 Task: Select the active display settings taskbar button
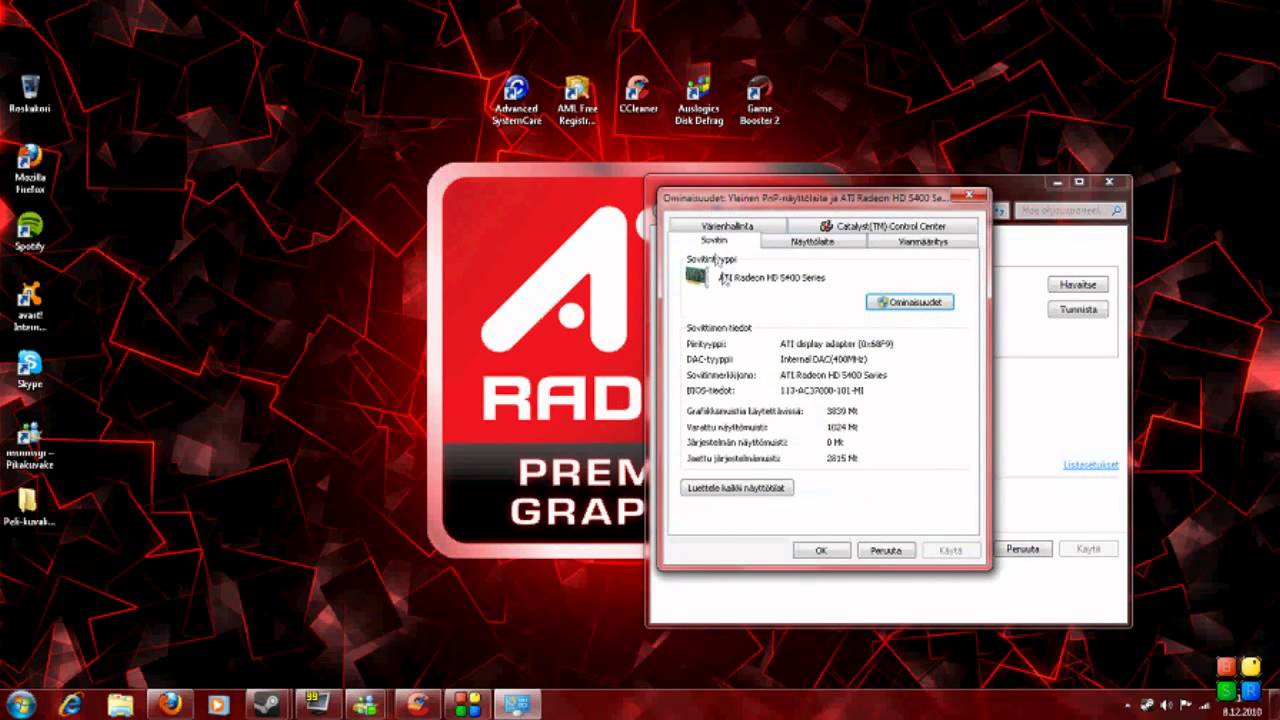click(518, 704)
